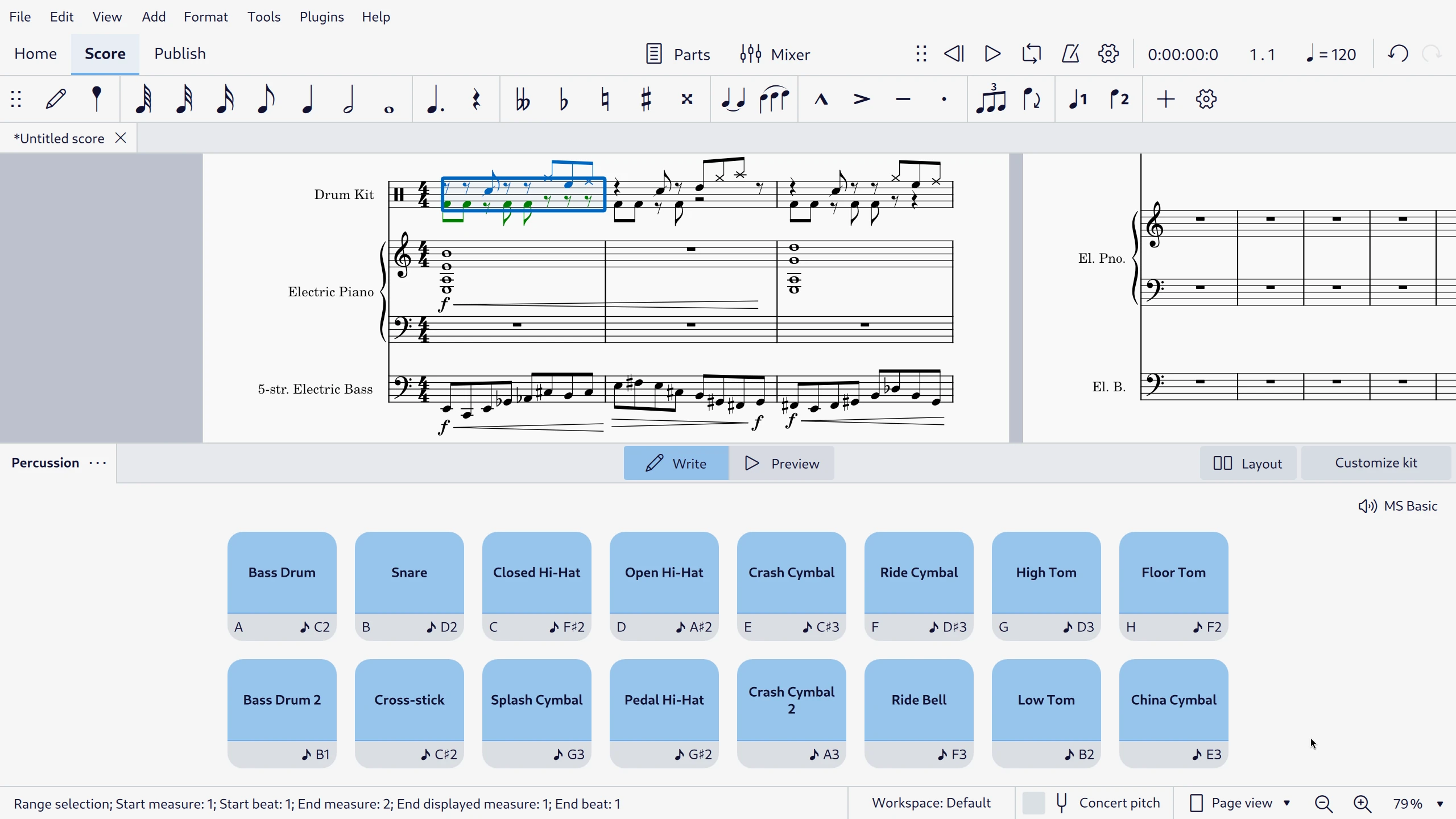Select the Mixer panel icon

coord(752,54)
